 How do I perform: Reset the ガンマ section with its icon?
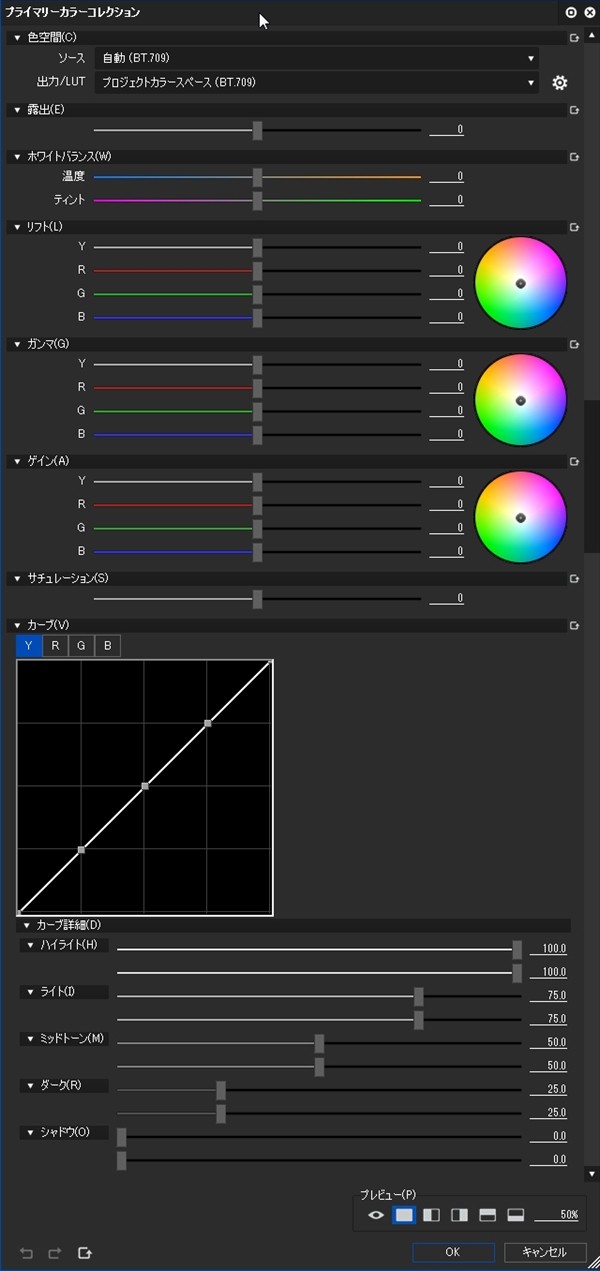pyautogui.click(x=574, y=344)
